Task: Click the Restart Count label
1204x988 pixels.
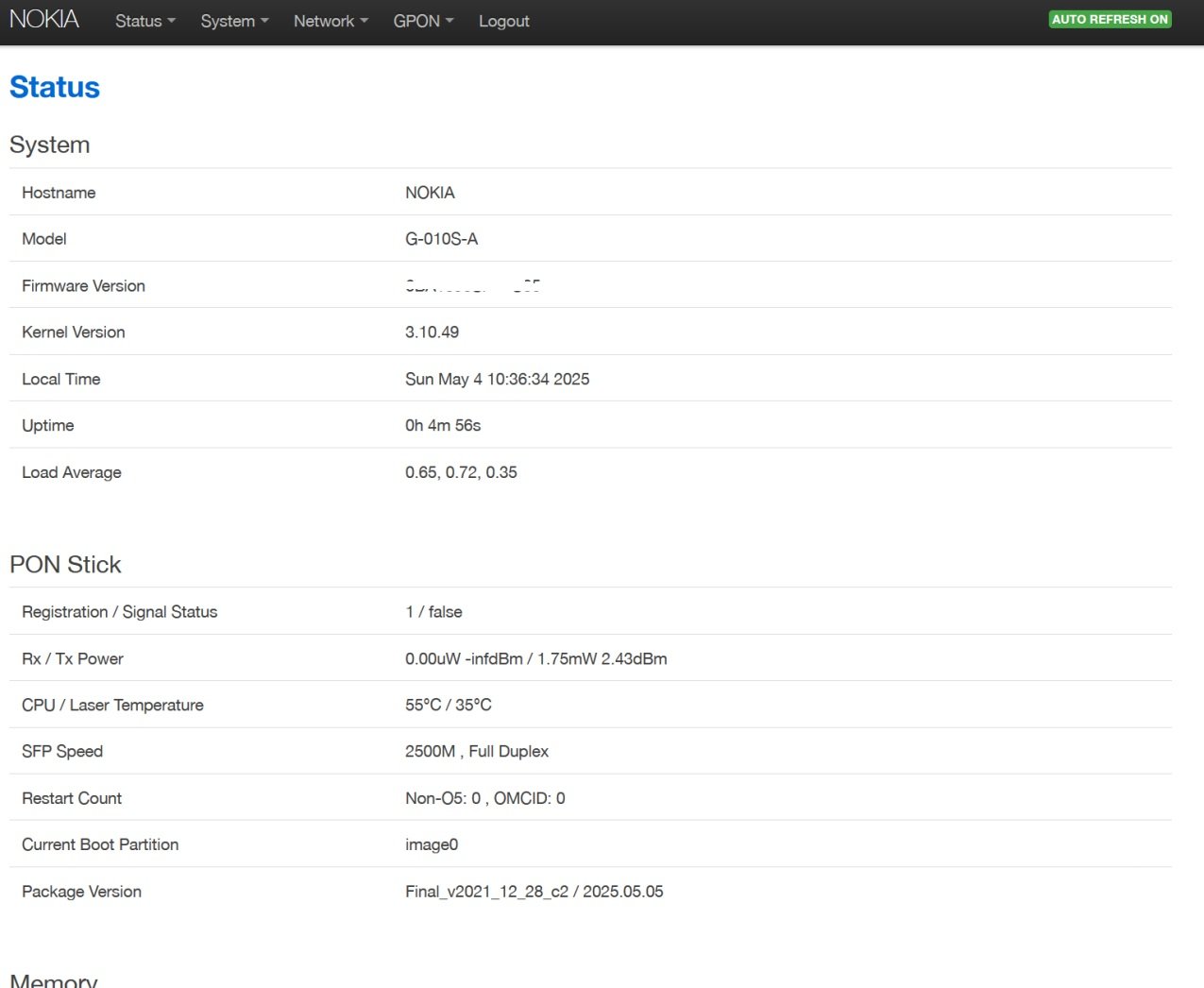Action: (72, 798)
